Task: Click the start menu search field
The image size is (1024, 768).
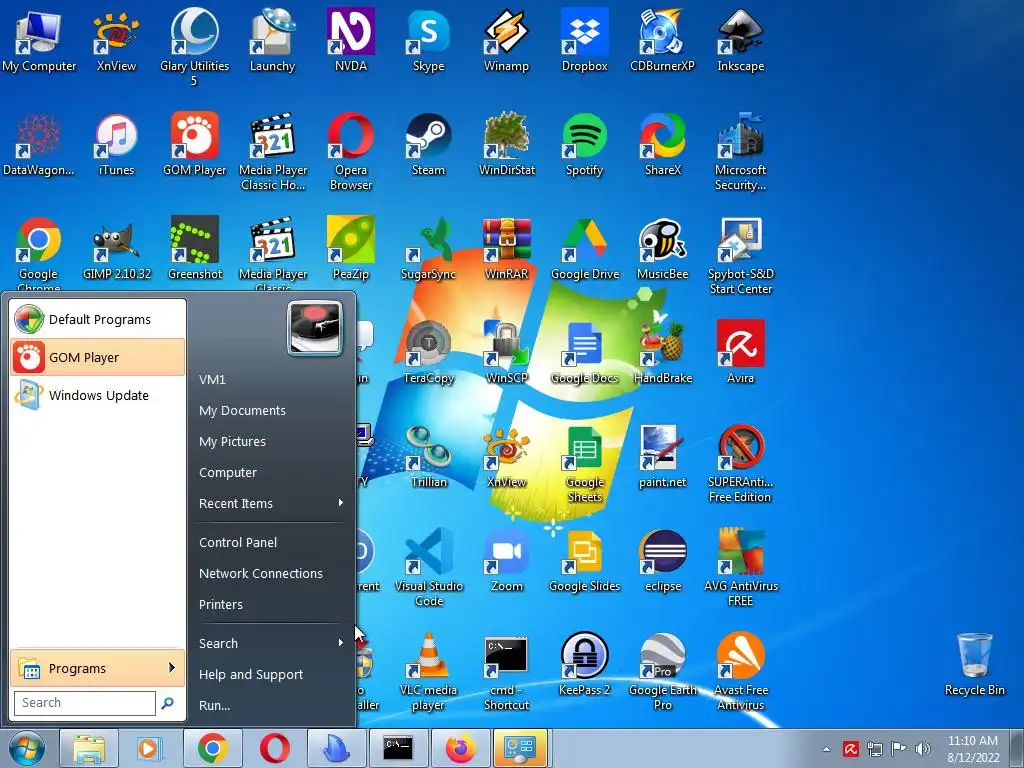Action: (x=85, y=703)
